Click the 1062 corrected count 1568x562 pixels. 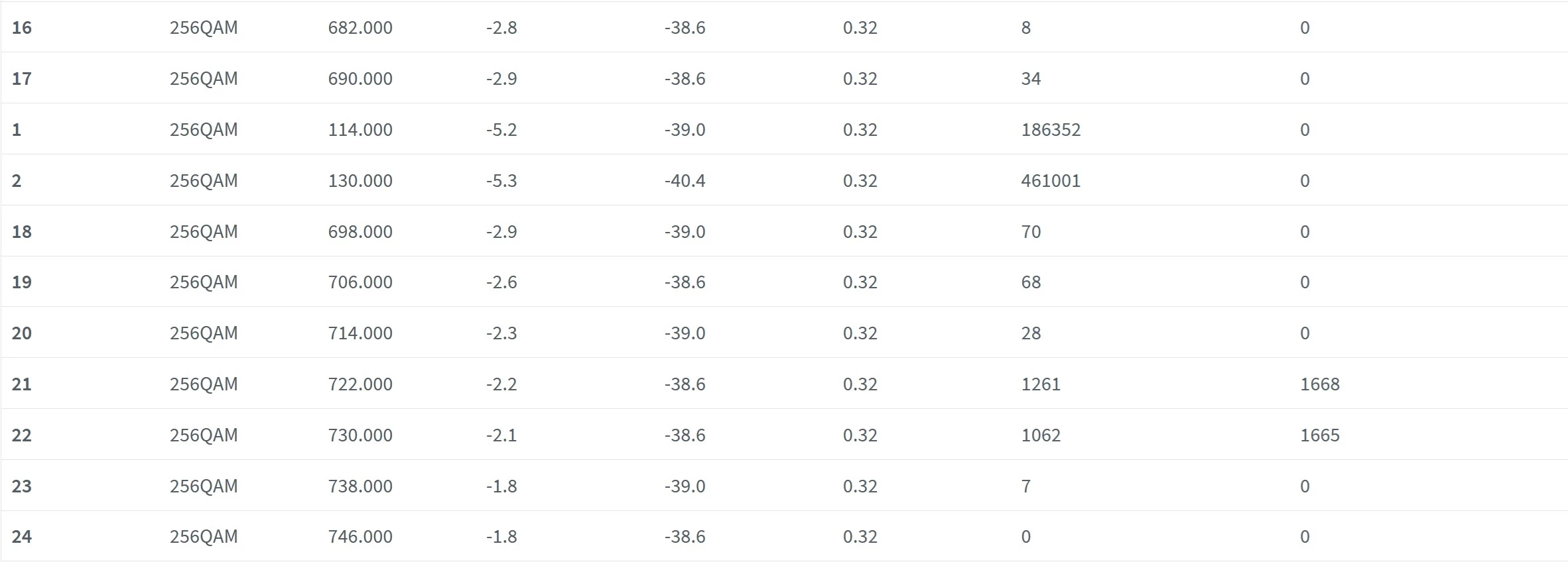tap(1041, 435)
